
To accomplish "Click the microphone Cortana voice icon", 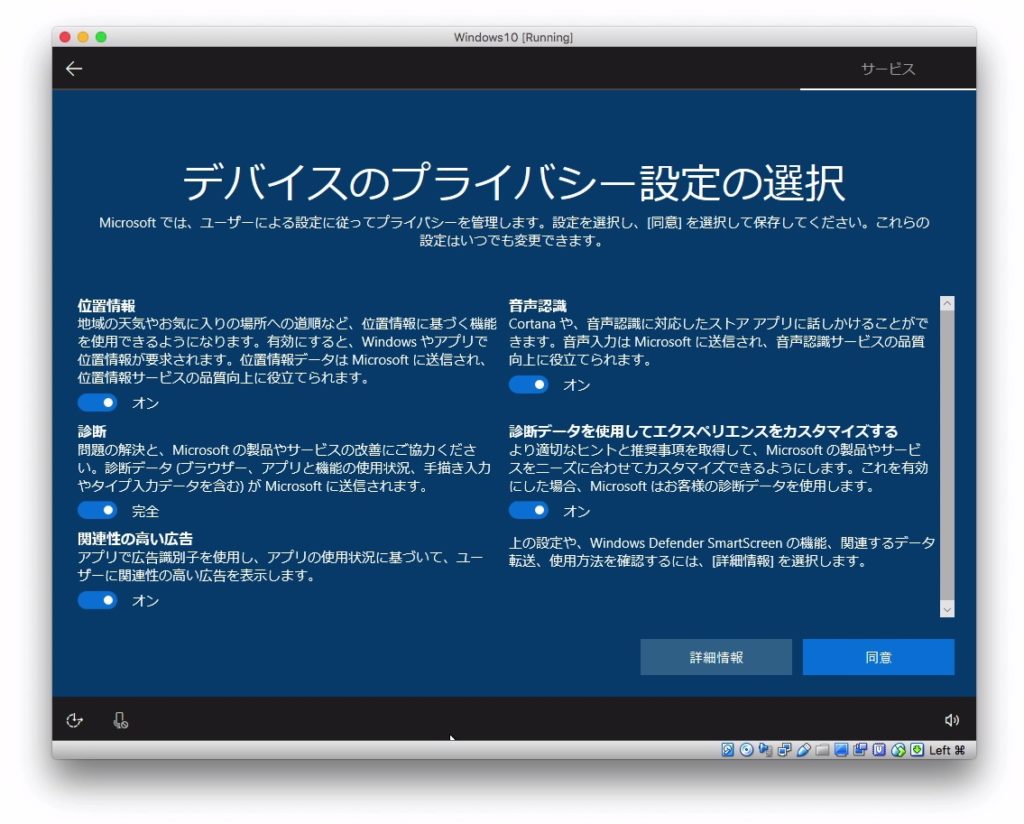I will pos(120,720).
